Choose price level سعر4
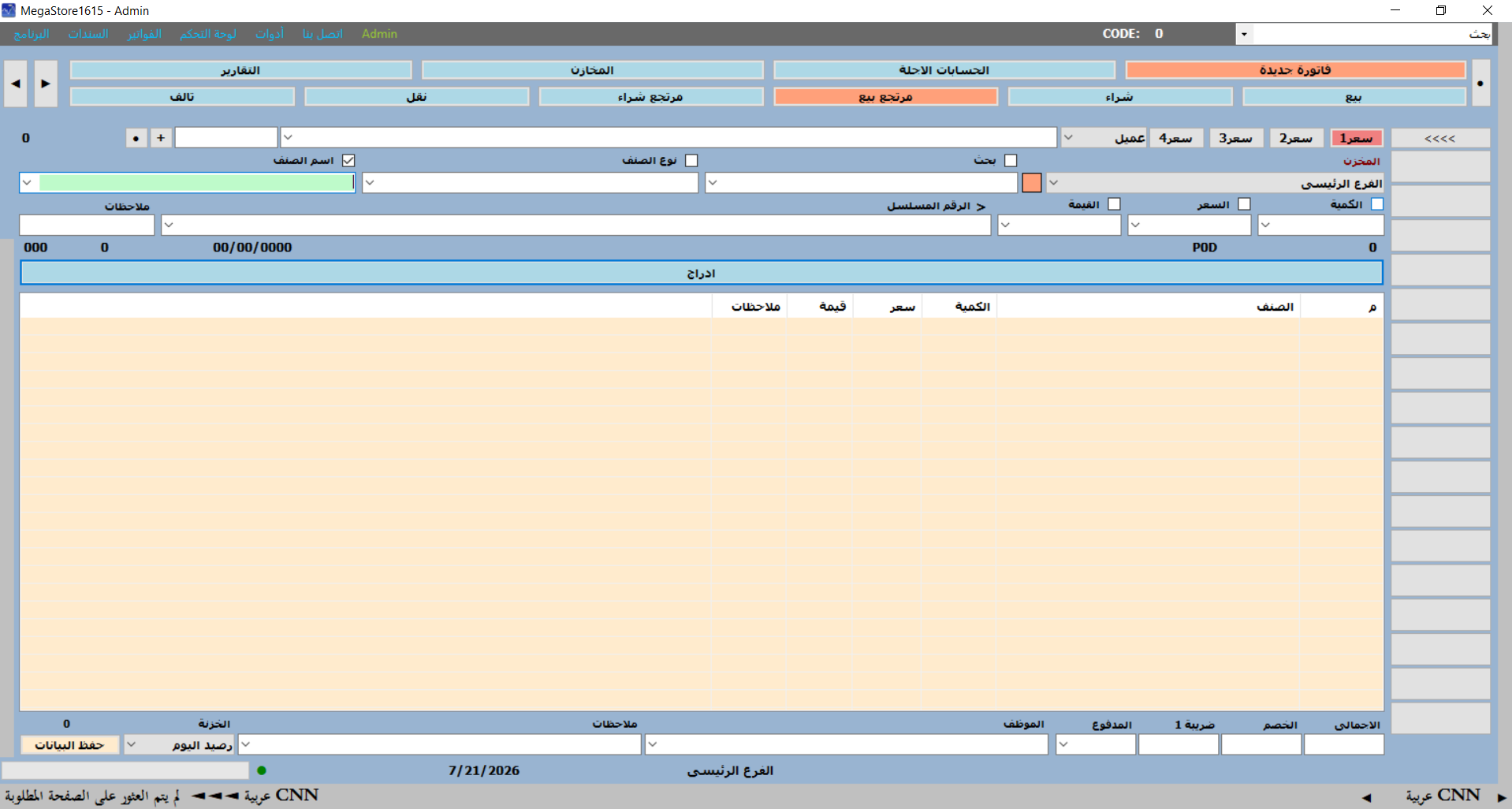The height and width of the screenshot is (809, 1512). coord(1176,138)
